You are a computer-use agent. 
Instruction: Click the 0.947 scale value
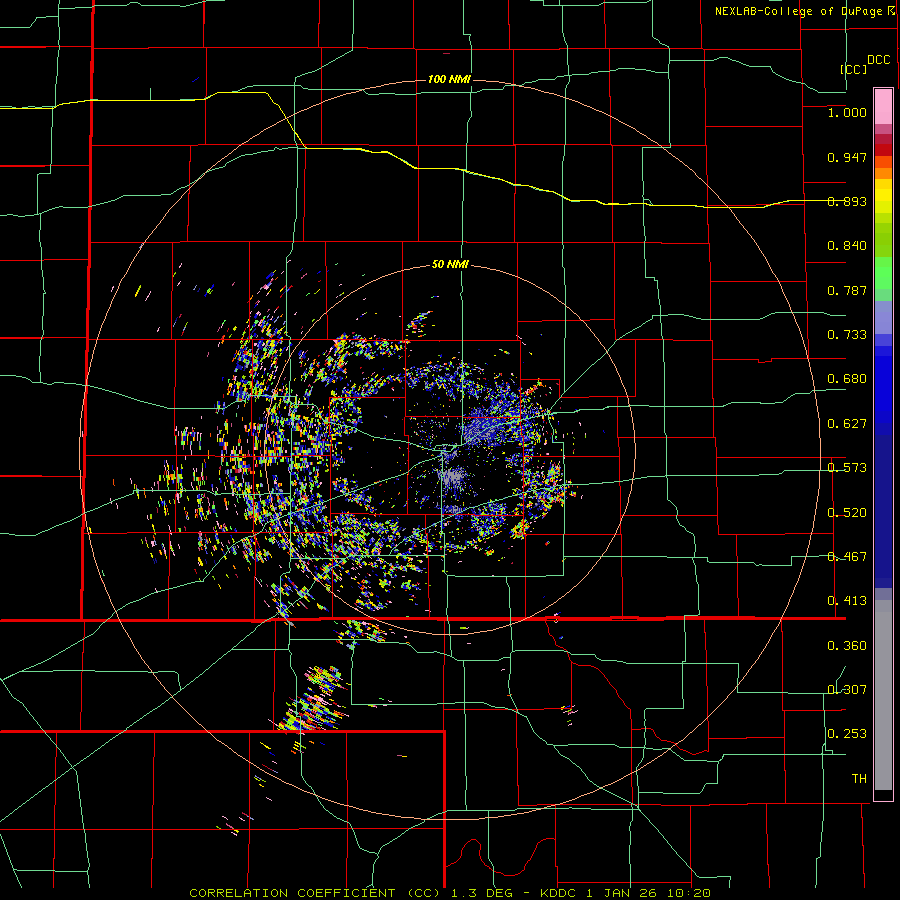847,157
